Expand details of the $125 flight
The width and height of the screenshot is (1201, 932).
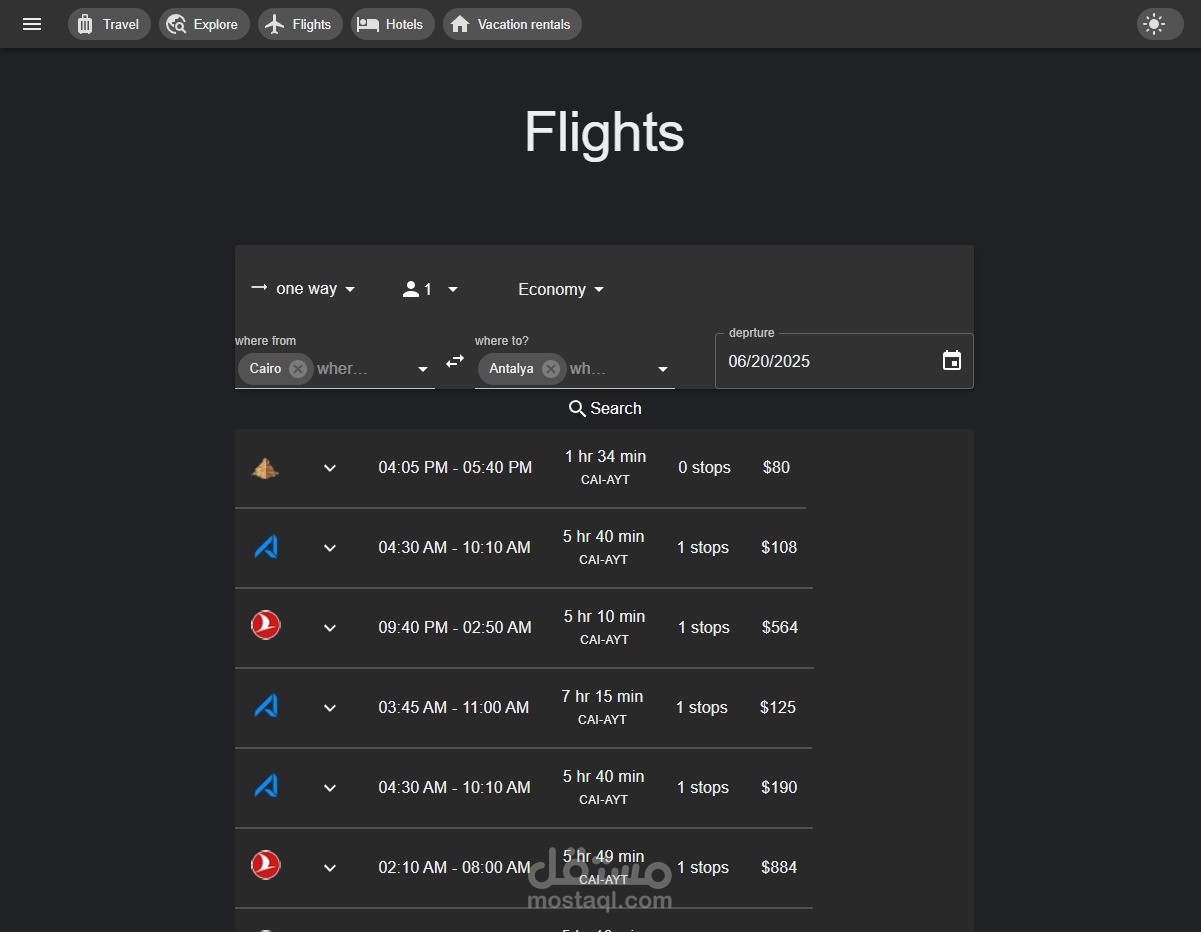click(x=330, y=708)
